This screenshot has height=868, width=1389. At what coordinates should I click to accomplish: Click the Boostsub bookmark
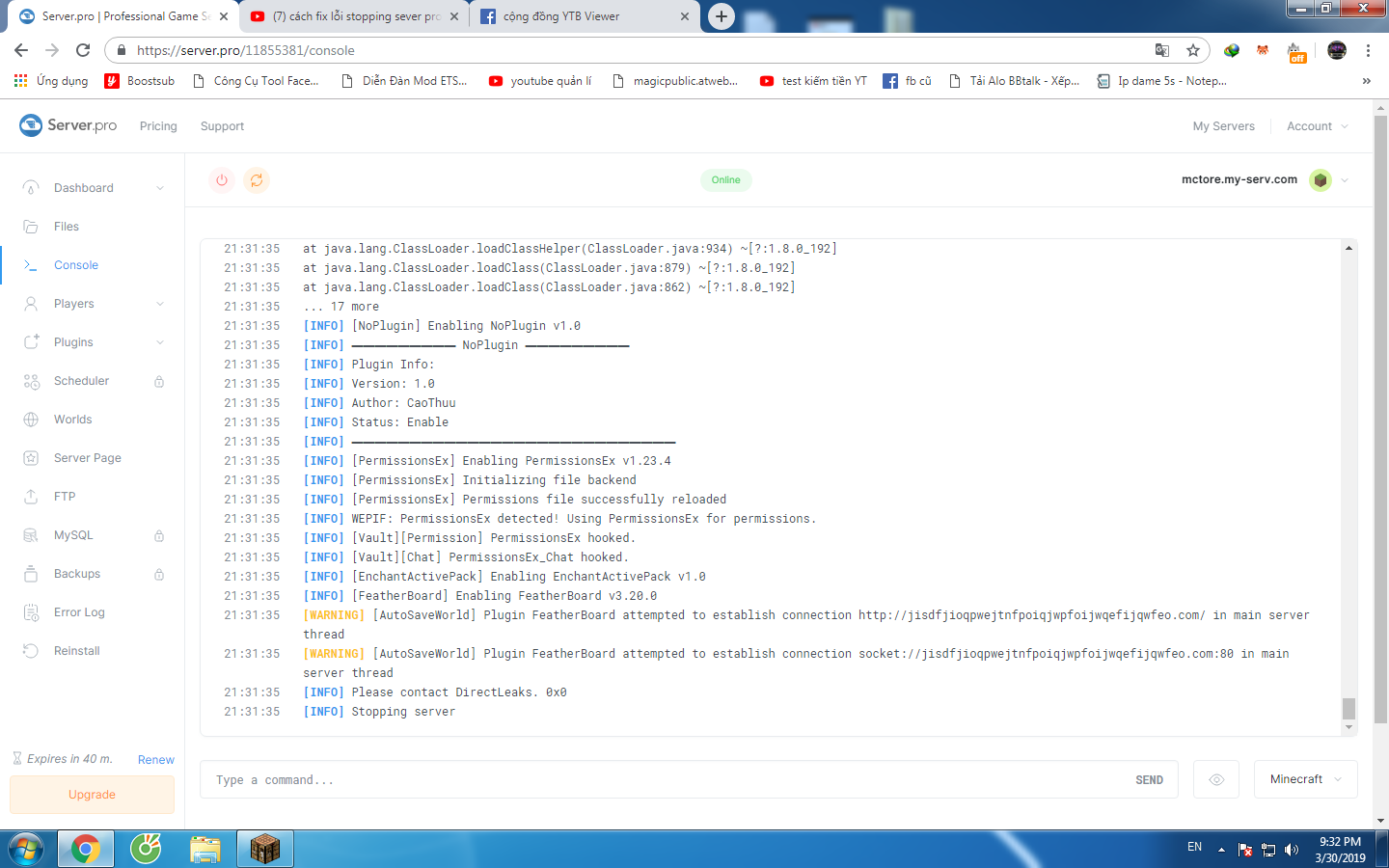pyautogui.click(x=140, y=81)
